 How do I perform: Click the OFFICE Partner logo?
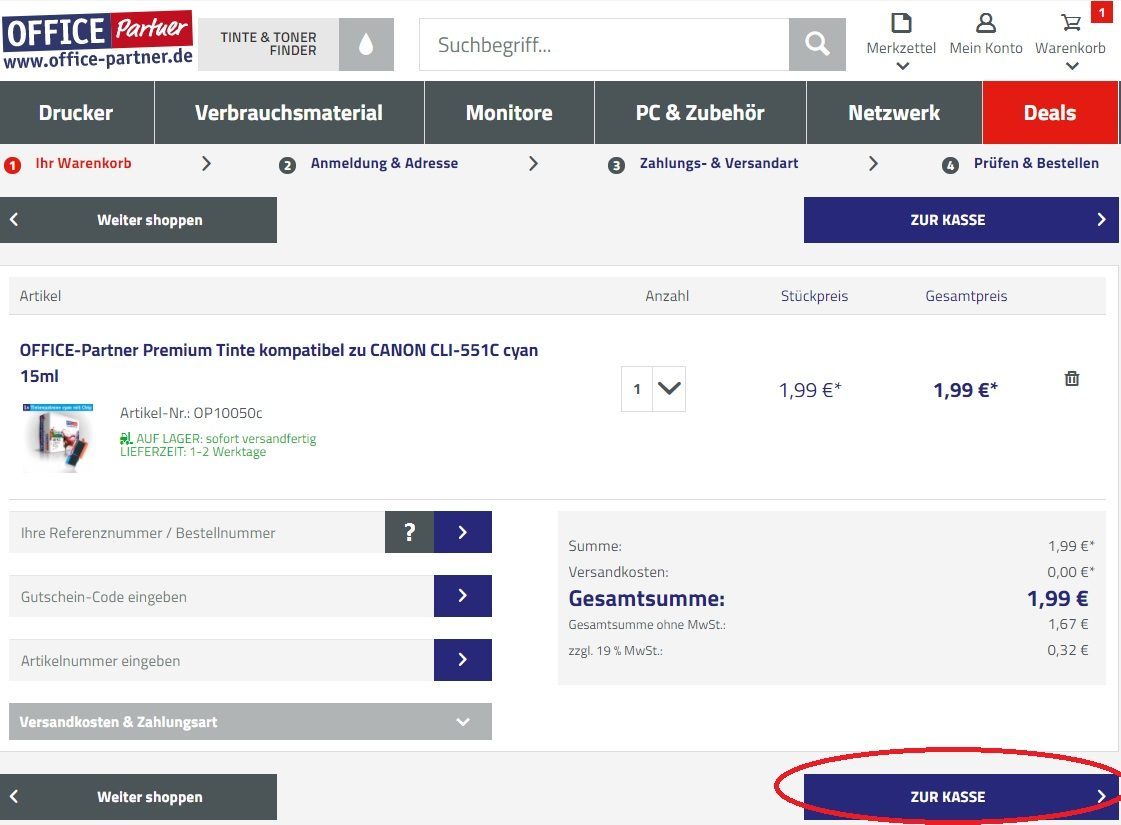(98, 40)
